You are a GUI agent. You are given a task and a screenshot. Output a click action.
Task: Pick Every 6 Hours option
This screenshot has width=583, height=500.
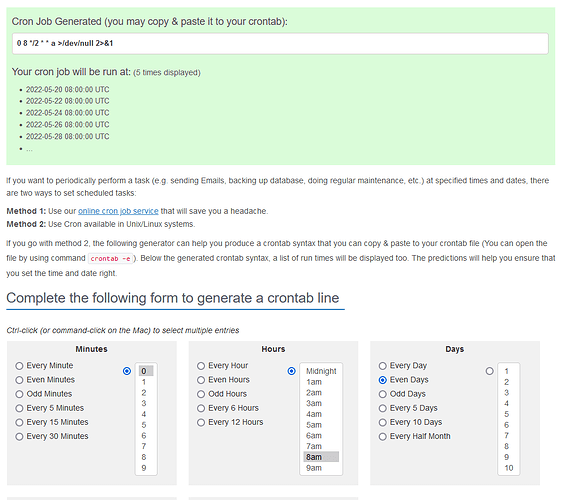coord(201,408)
